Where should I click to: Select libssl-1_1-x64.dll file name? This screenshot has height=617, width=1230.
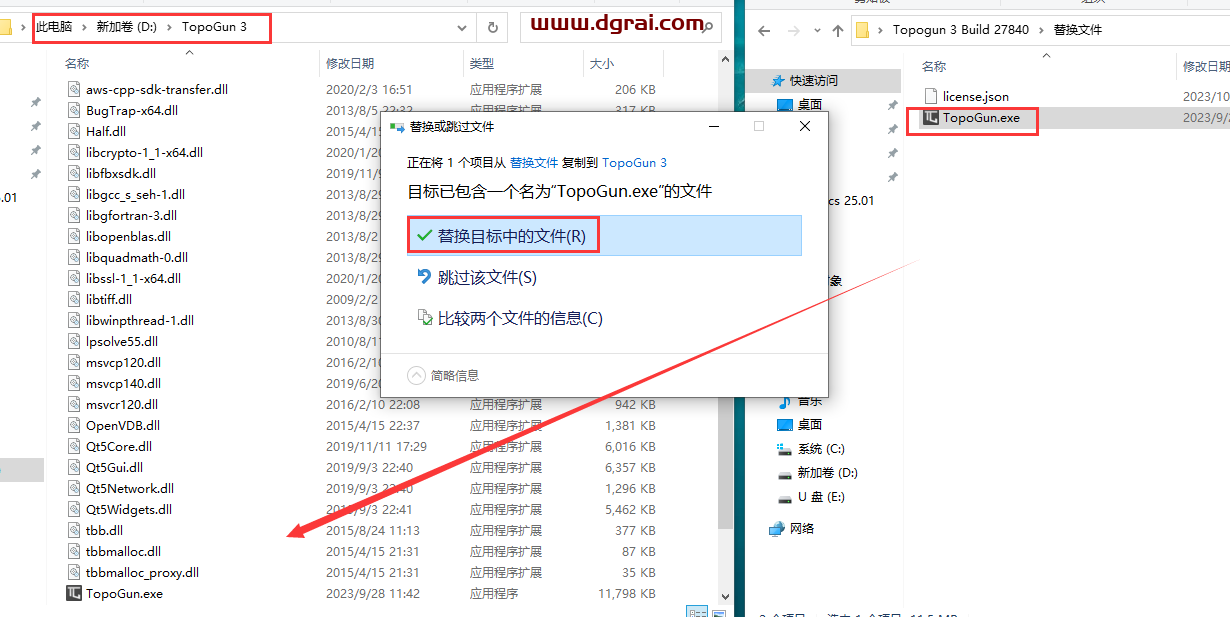click(133, 278)
